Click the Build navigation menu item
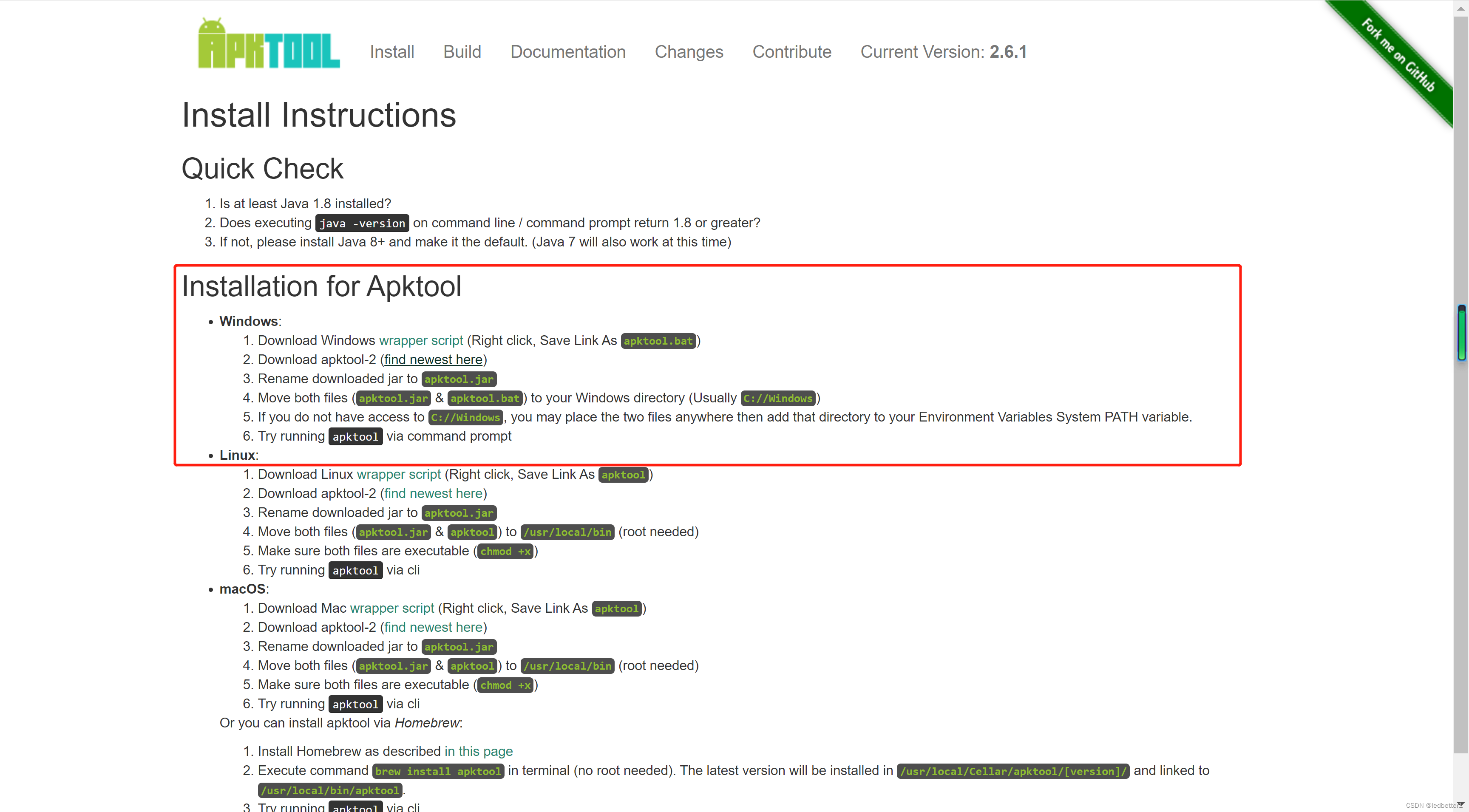1469x812 pixels. (462, 52)
